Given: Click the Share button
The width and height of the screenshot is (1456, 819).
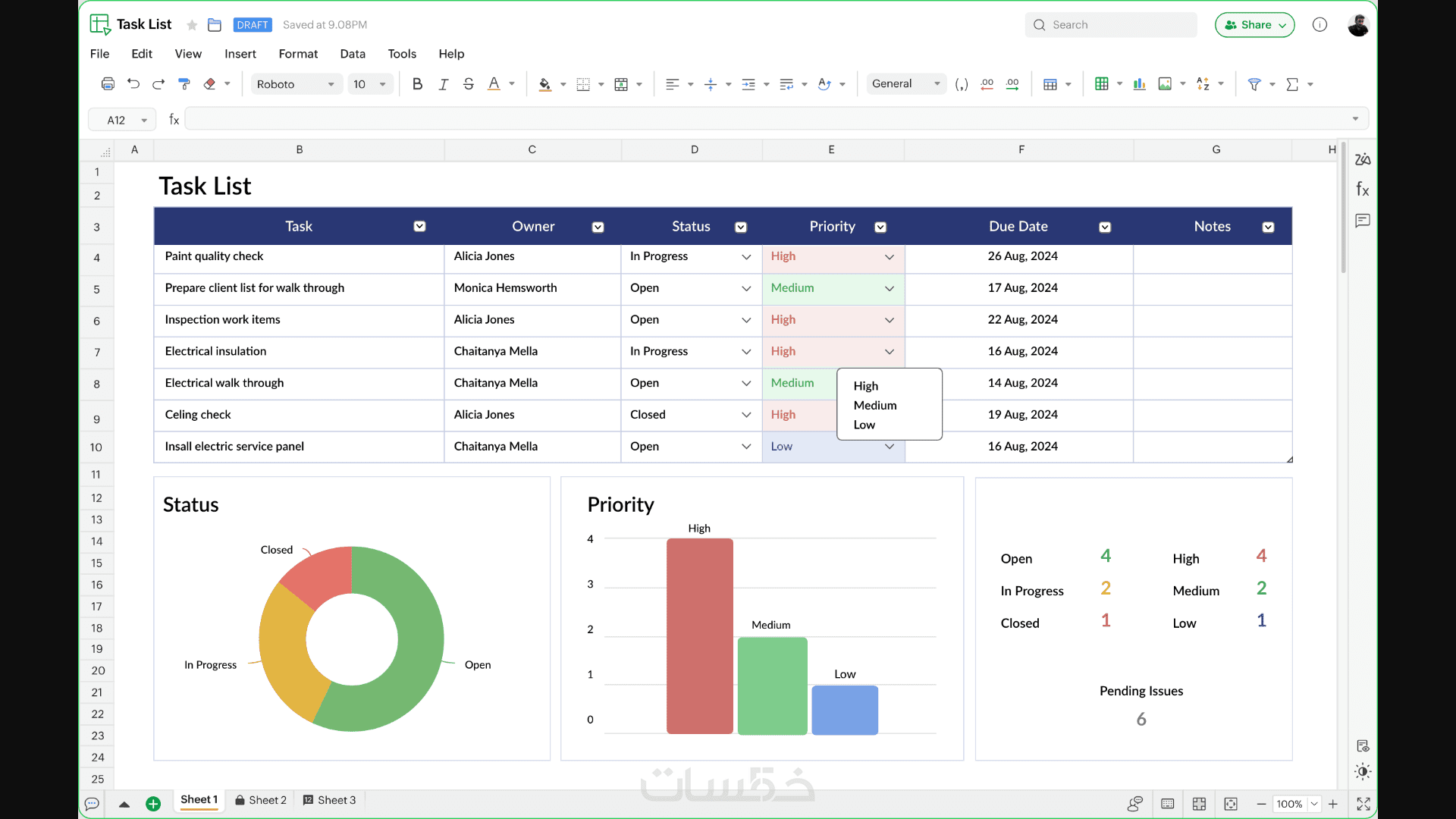Looking at the screenshot, I should point(1254,25).
